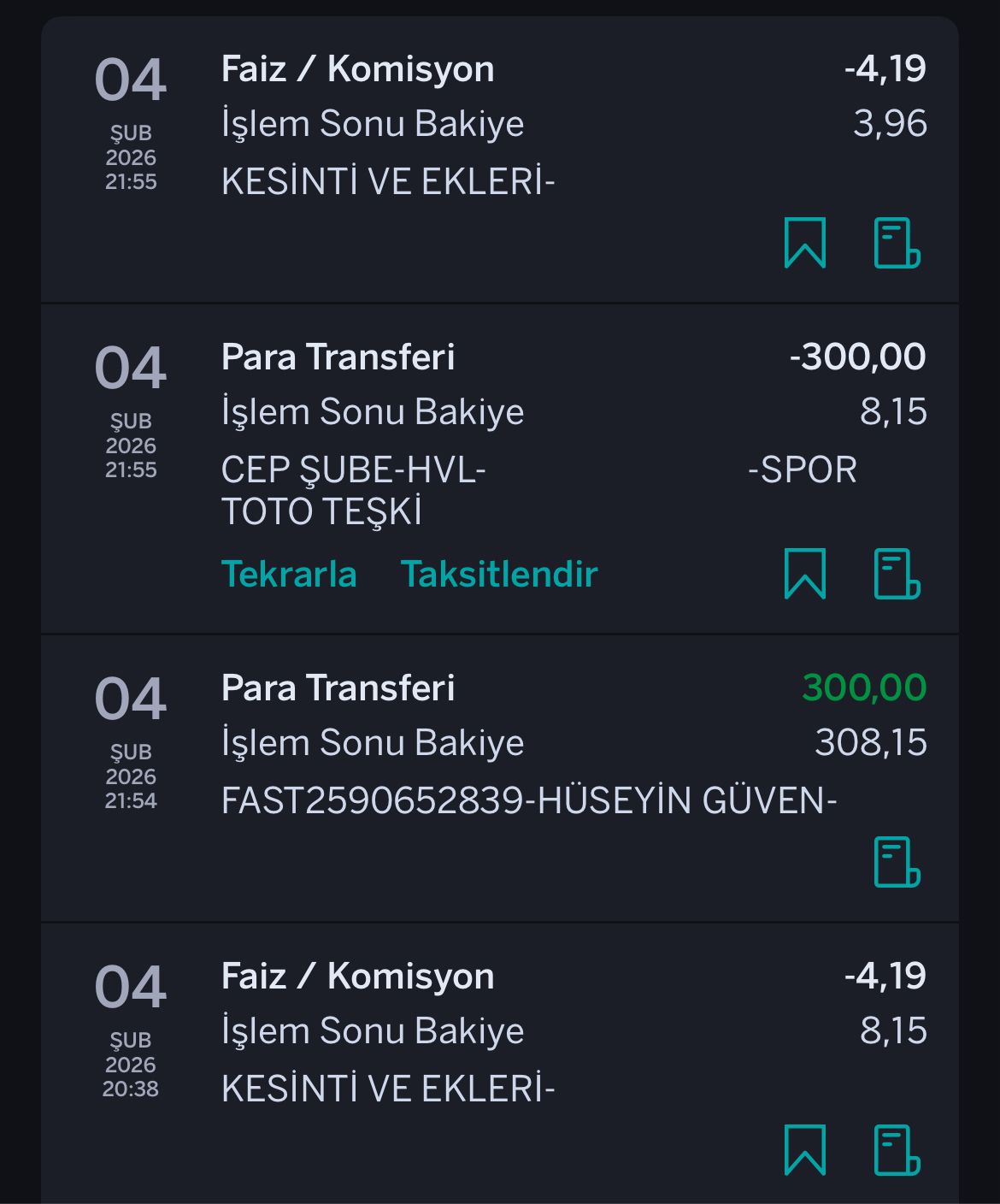This screenshot has height=1204, width=1000.
Task: Tap Taksitlendir to split into installments
Action: click(x=499, y=574)
